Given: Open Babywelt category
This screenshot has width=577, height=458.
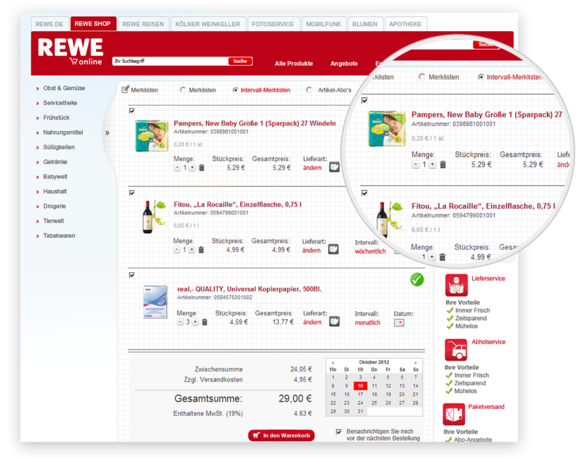Looking at the screenshot, I should point(55,177).
